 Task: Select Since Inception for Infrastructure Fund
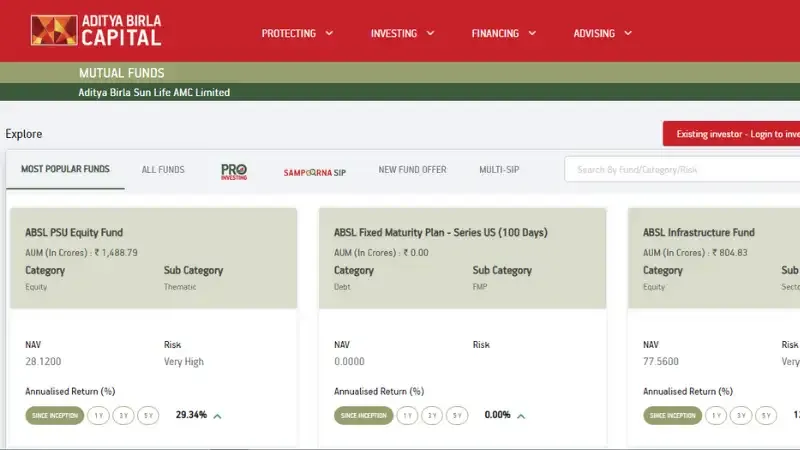coord(672,415)
